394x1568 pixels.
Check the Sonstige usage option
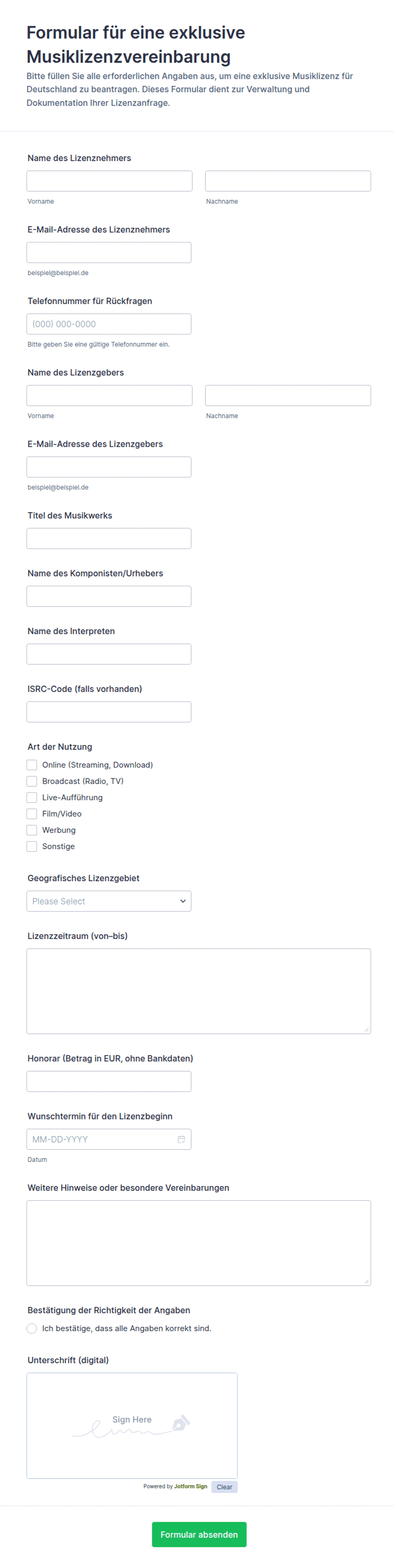coord(32,846)
